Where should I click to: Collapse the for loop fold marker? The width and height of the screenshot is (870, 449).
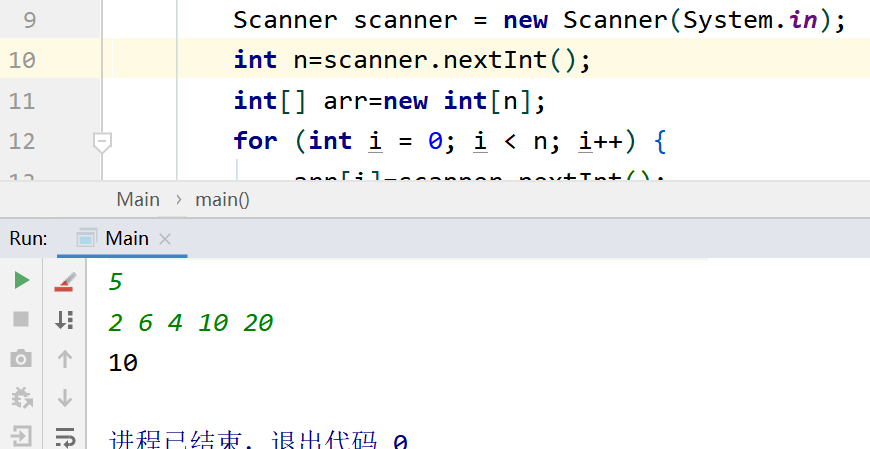coord(102,142)
